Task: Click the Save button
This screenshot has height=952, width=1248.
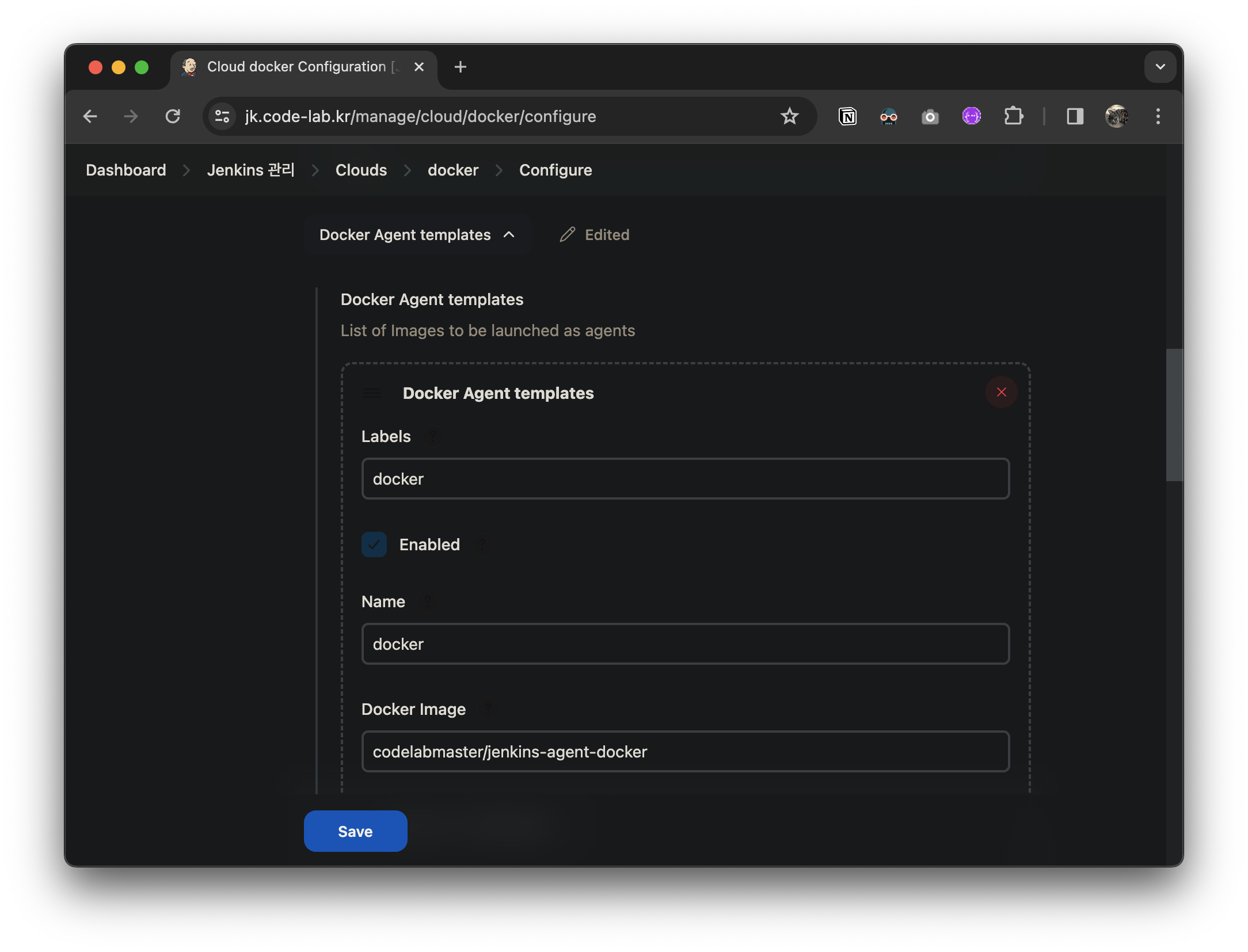Action: (x=355, y=831)
